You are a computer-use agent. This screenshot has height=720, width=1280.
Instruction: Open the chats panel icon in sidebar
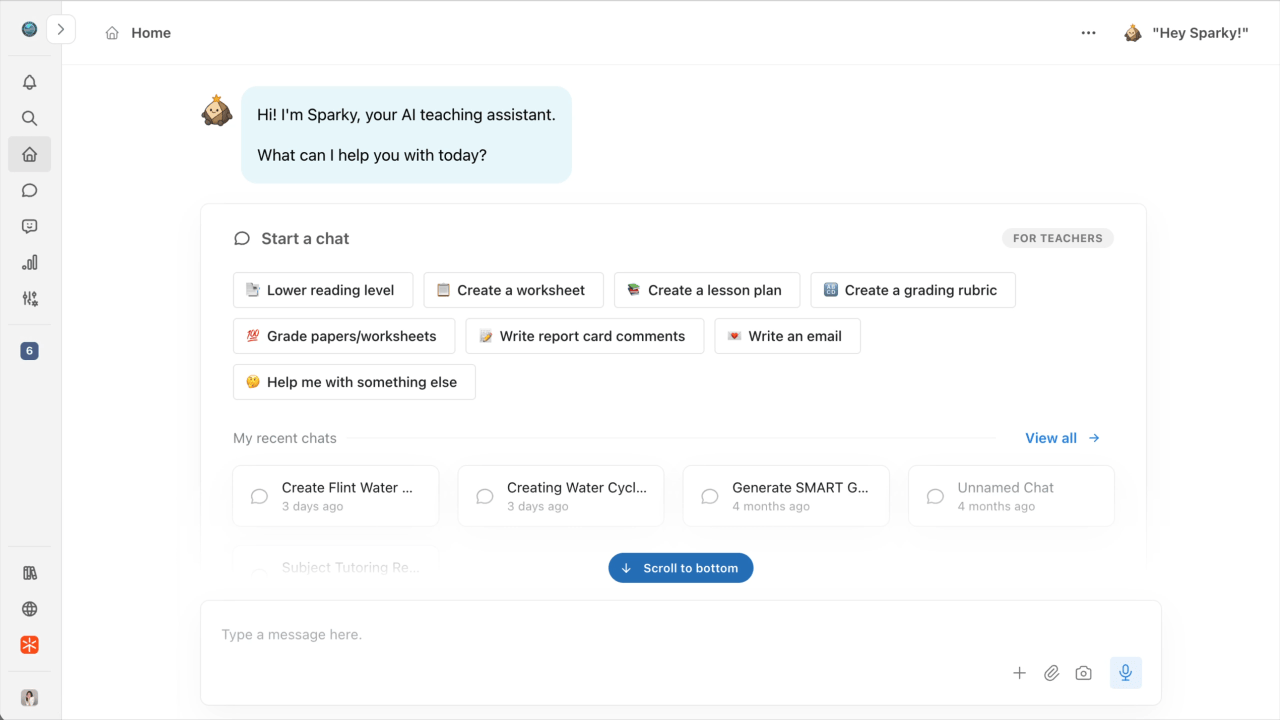click(29, 190)
